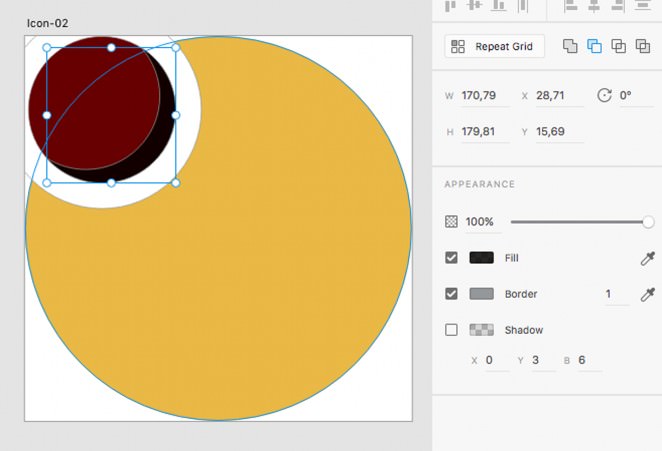Image resolution: width=662 pixels, height=451 pixels.
Task: Click the Align Right icon
Action: click(618, 5)
